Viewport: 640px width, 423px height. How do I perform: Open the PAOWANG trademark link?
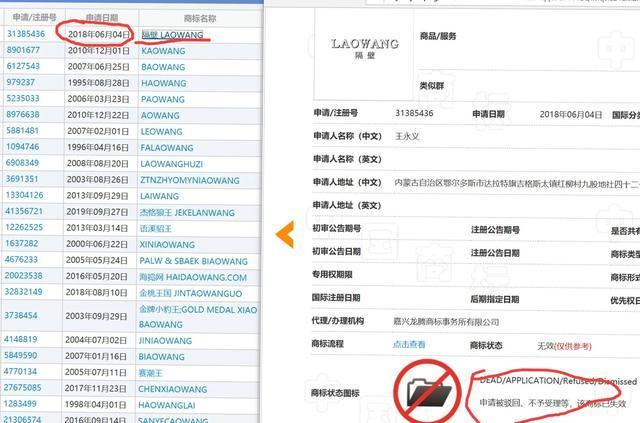click(162, 99)
